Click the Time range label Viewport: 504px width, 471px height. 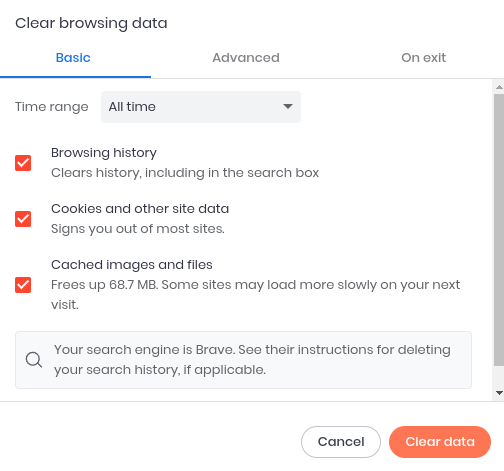tap(52, 107)
